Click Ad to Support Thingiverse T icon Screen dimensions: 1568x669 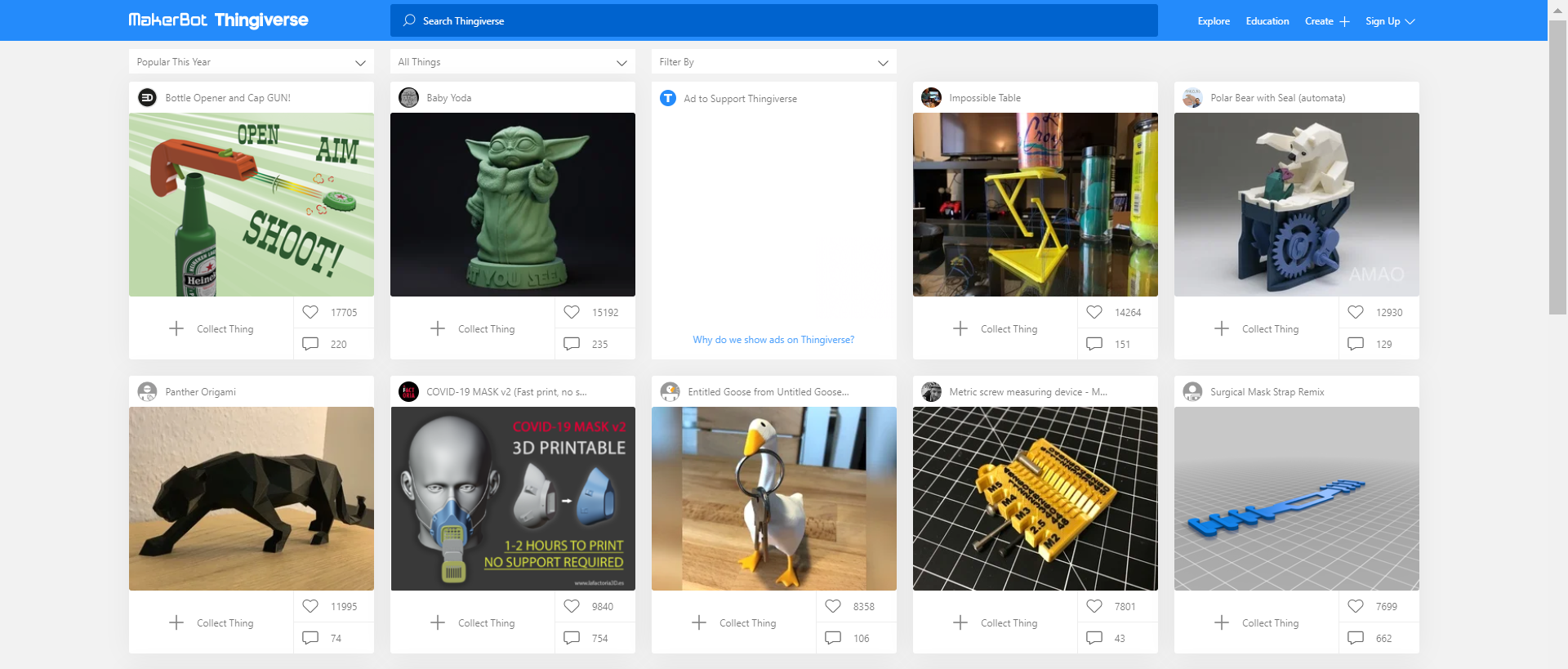[x=668, y=98]
